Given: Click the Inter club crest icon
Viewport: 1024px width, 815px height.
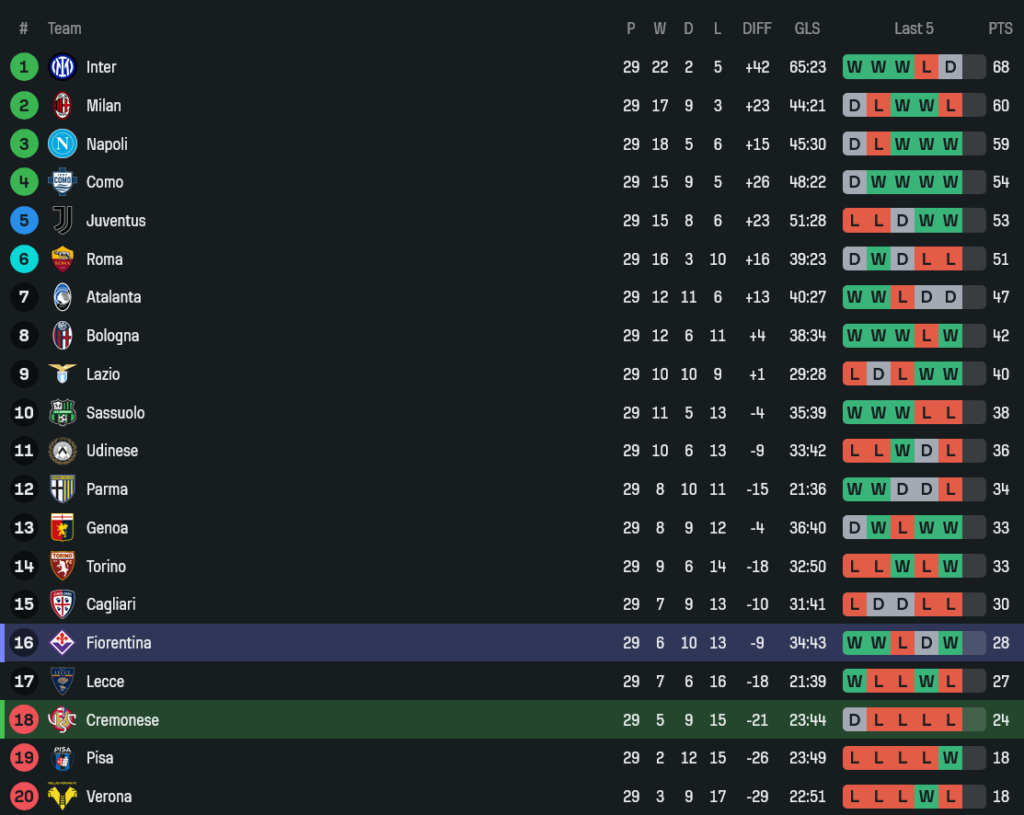Looking at the screenshot, I should pyautogui.click(x=62, y=67).
